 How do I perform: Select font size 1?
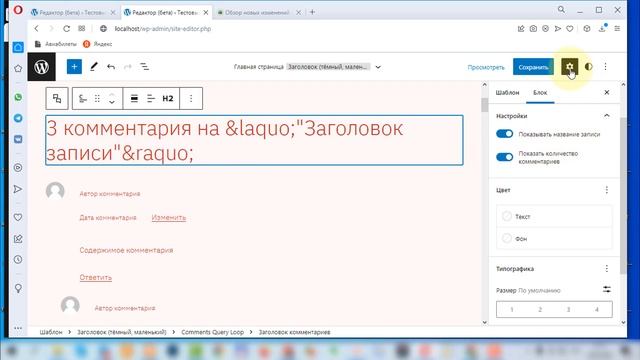click(511, 309)
